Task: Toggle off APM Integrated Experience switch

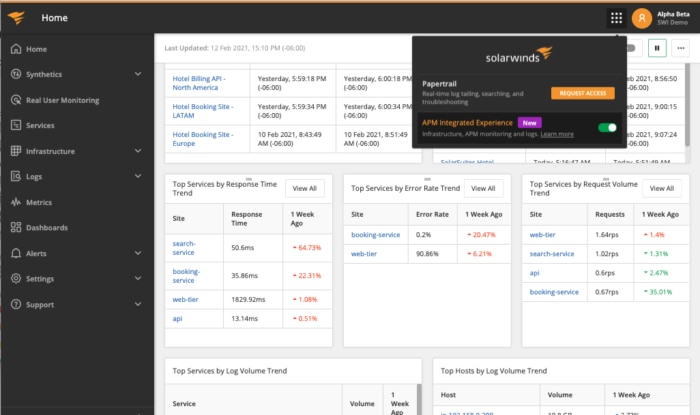Action: pos(606,127)
